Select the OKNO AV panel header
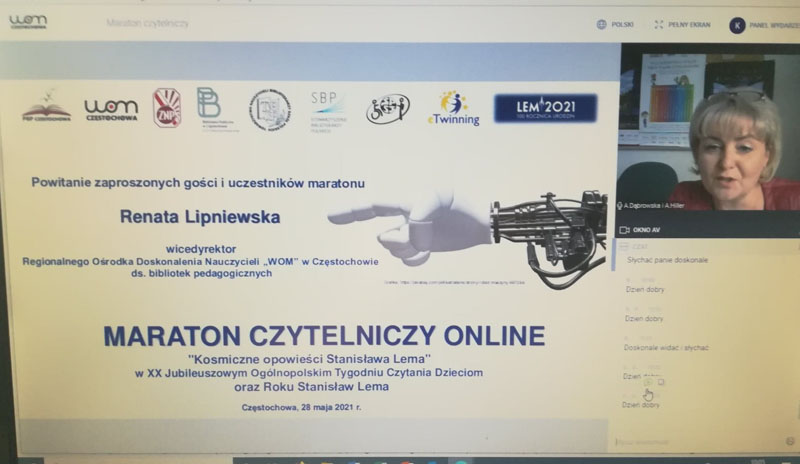The image size is (800, 464). [647, 229]
